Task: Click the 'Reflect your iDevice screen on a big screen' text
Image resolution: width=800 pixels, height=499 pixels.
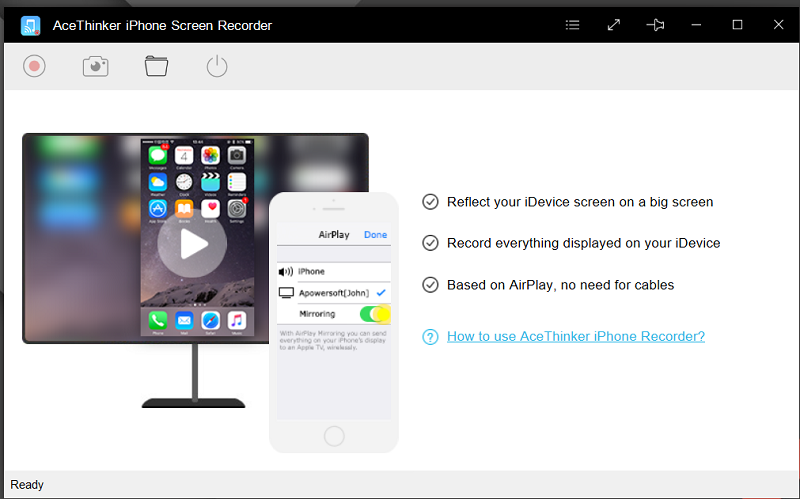Action: click(x=580, y=202)
